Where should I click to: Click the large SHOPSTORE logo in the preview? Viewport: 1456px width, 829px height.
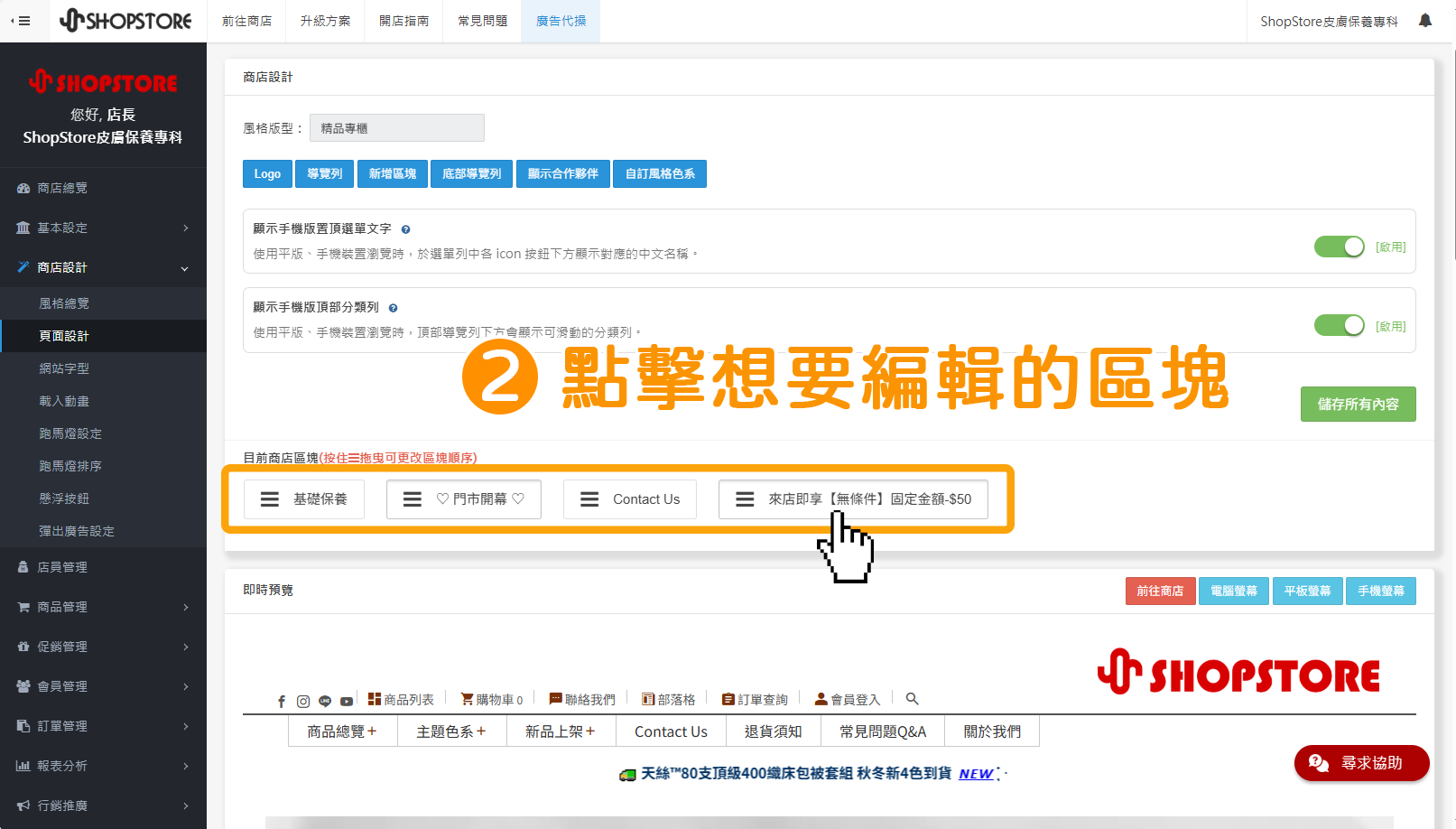click(1238, 673)
